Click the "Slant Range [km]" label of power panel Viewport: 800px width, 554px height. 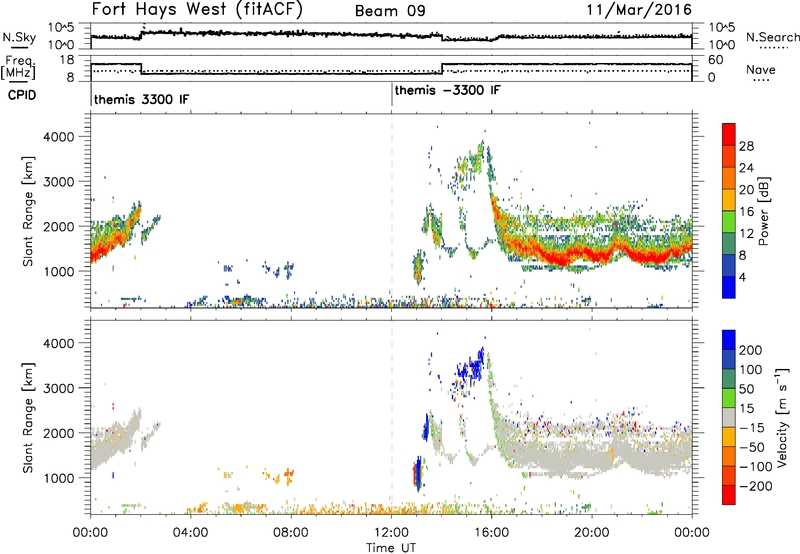[28, 211]
